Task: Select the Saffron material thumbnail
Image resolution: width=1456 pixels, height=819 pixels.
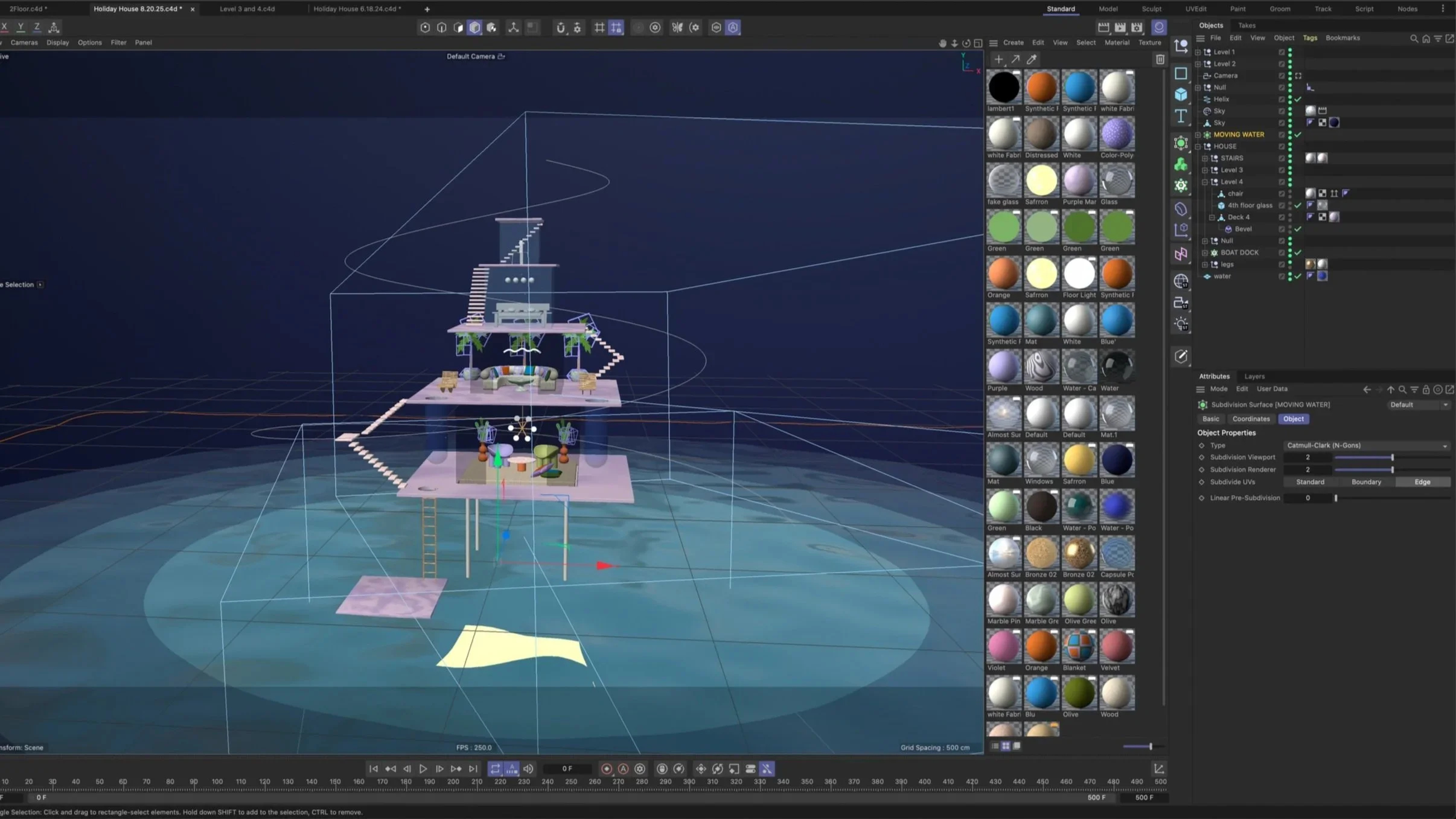Action: point(1041,181)
